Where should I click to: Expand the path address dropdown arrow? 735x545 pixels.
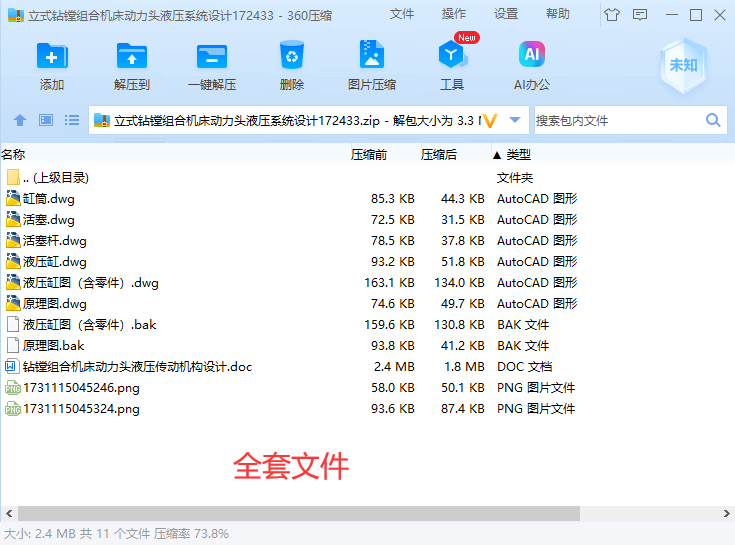click(515, 120)
